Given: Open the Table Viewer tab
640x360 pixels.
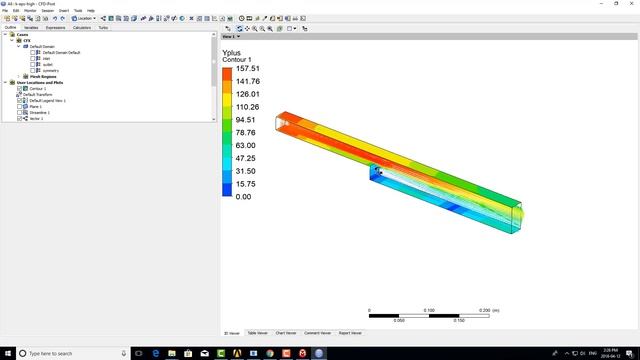Looking at the screenshot, I should 258,333.
